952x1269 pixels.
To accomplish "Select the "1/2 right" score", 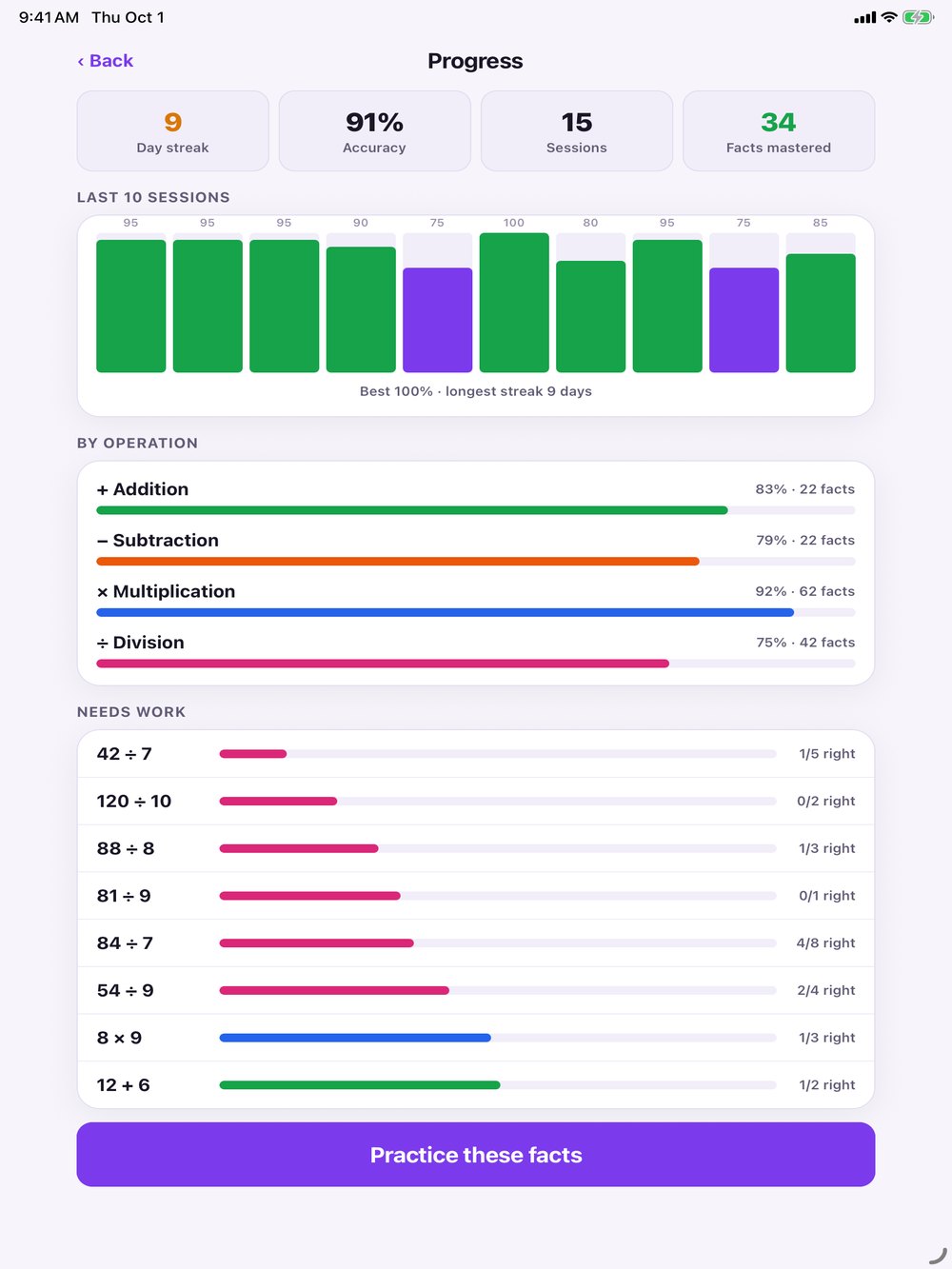I will pyautogui.click(x=827, y=1085).
